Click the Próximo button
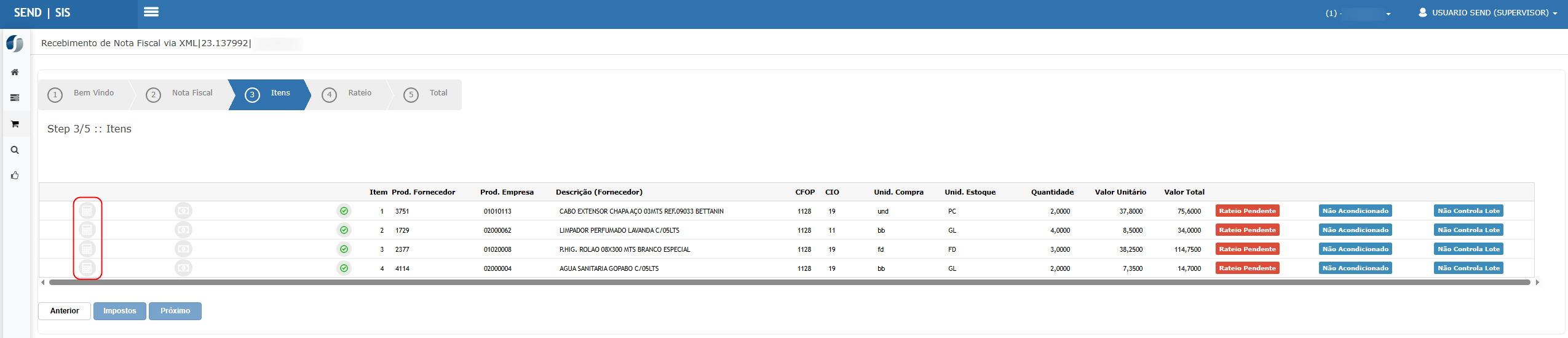The image size is (1568, 338). pyautogui.click(x=175, y=311)
